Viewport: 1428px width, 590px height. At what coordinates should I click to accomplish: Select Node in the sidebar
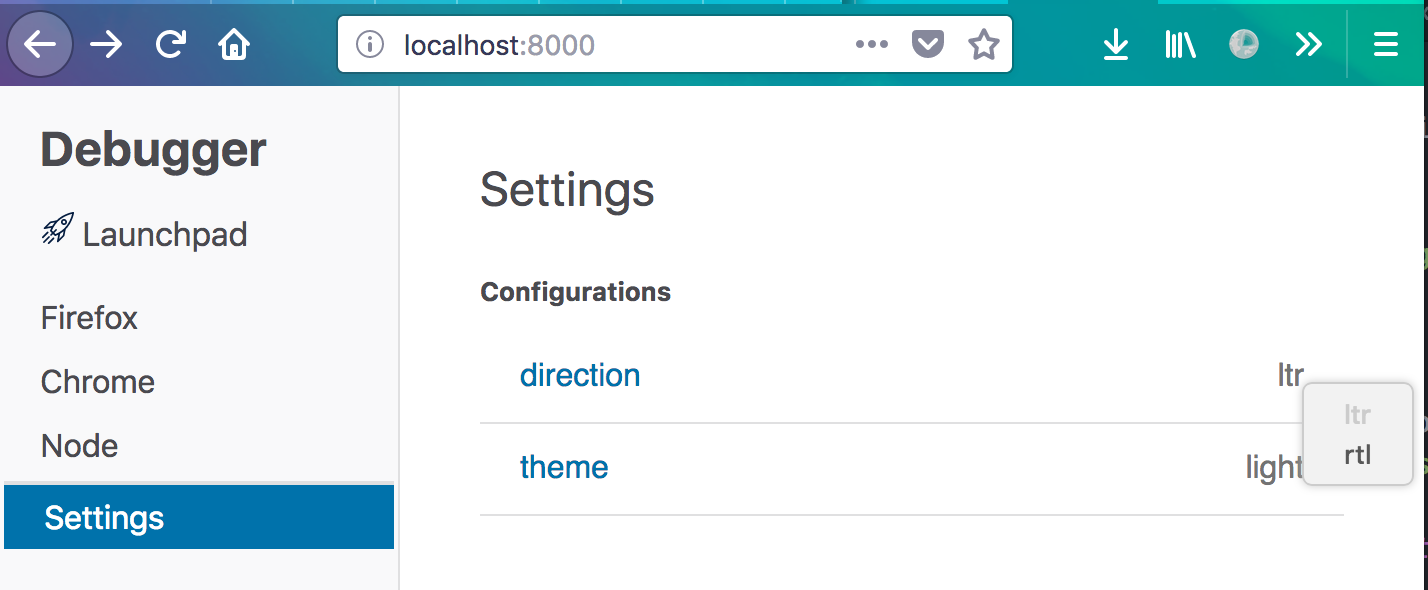click(79, 446)
